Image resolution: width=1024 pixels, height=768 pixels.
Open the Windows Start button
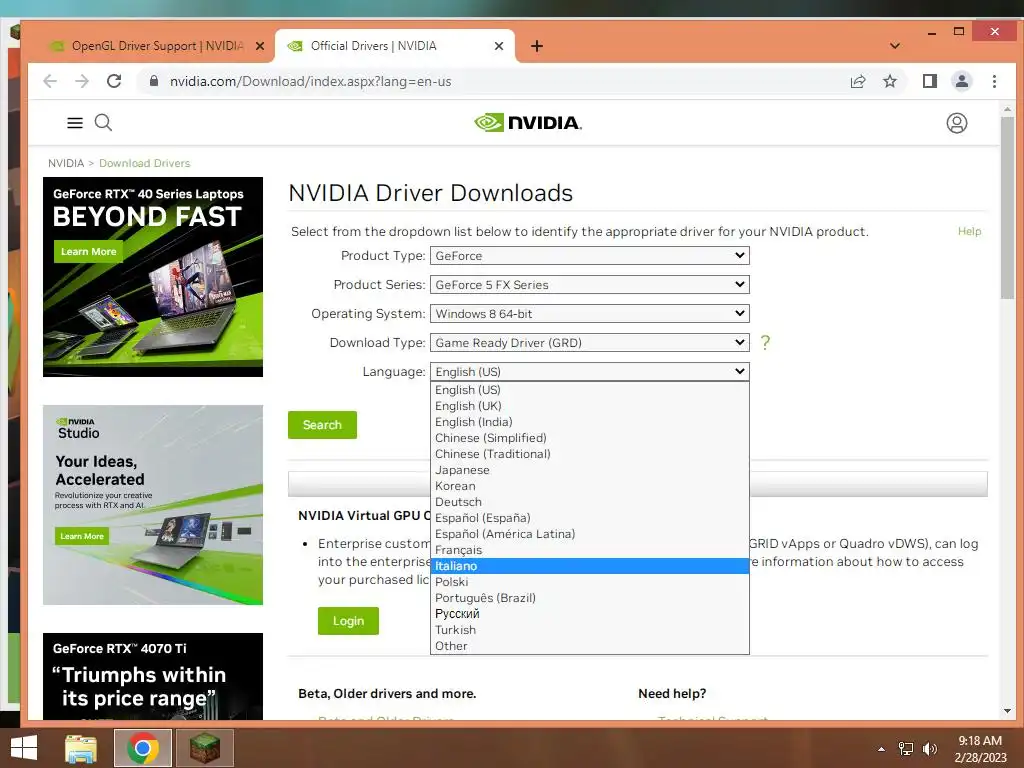click(24, 748)
